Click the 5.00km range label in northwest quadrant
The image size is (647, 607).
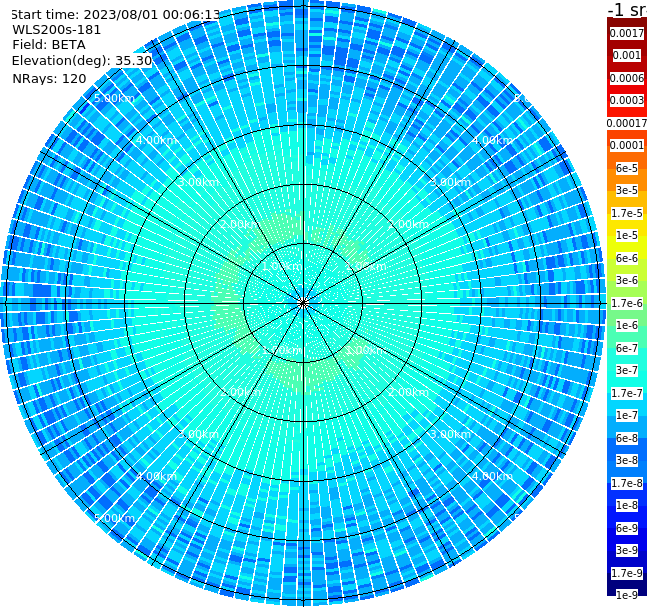point(115,98)
